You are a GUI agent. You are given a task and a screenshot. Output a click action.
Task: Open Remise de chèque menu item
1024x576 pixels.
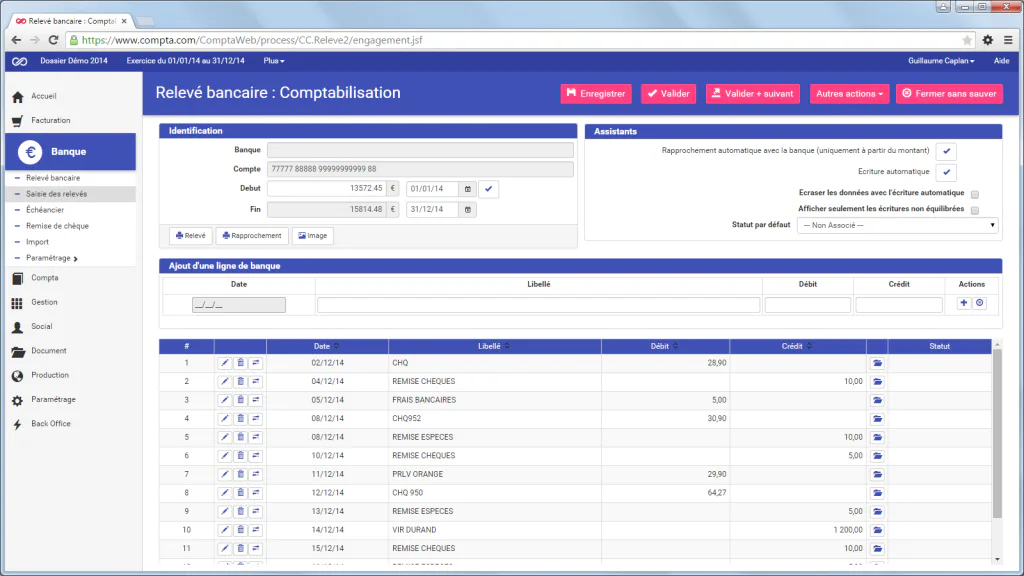pyautogui.click(x=57, y=226)
